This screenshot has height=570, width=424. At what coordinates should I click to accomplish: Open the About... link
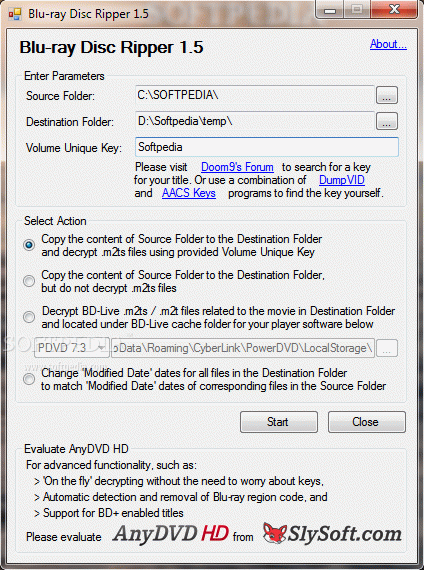tap(388, 44)
